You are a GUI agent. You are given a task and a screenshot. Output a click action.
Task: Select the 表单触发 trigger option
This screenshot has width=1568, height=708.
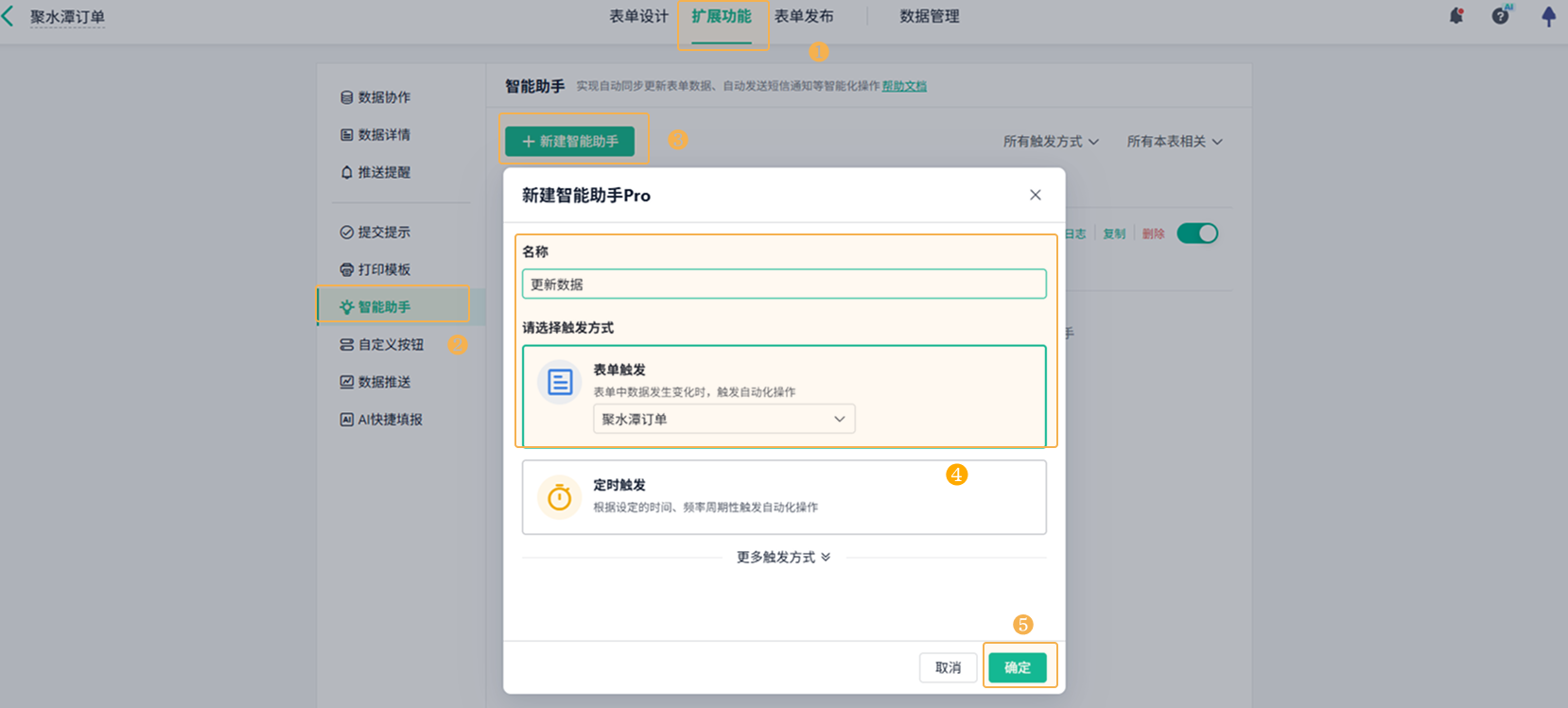[784, 396]
